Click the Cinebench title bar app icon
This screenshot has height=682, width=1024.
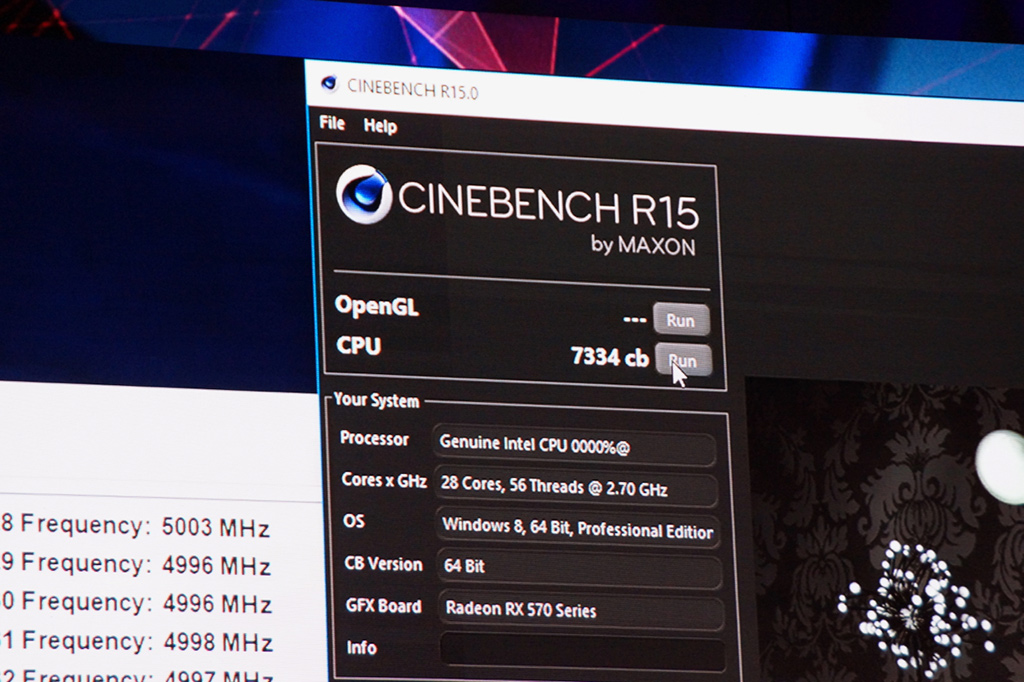pos(329,83)
